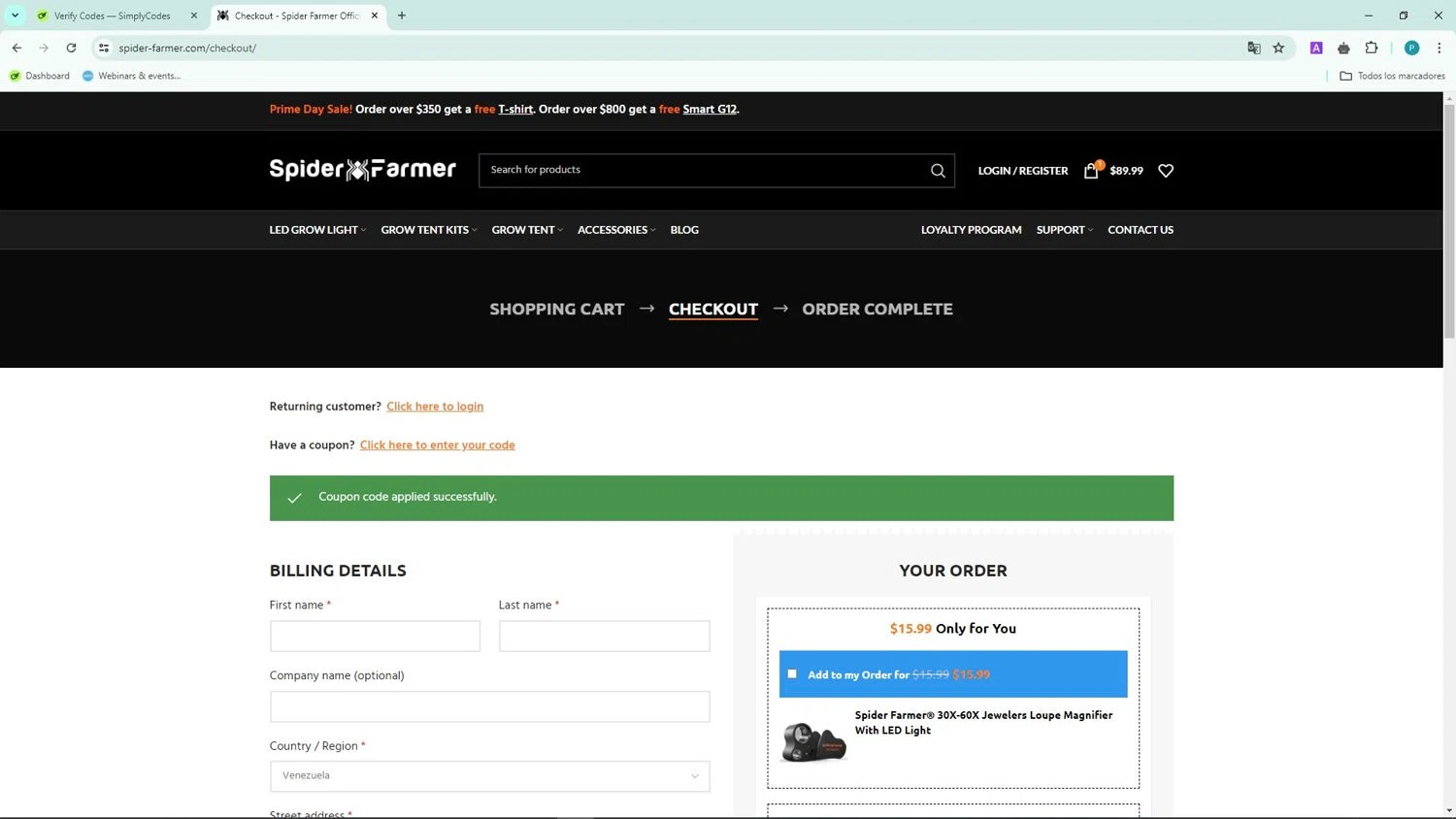1456x819 pixels.
Task: Open the Google Translate page icon
Action: click(1254, 48)
